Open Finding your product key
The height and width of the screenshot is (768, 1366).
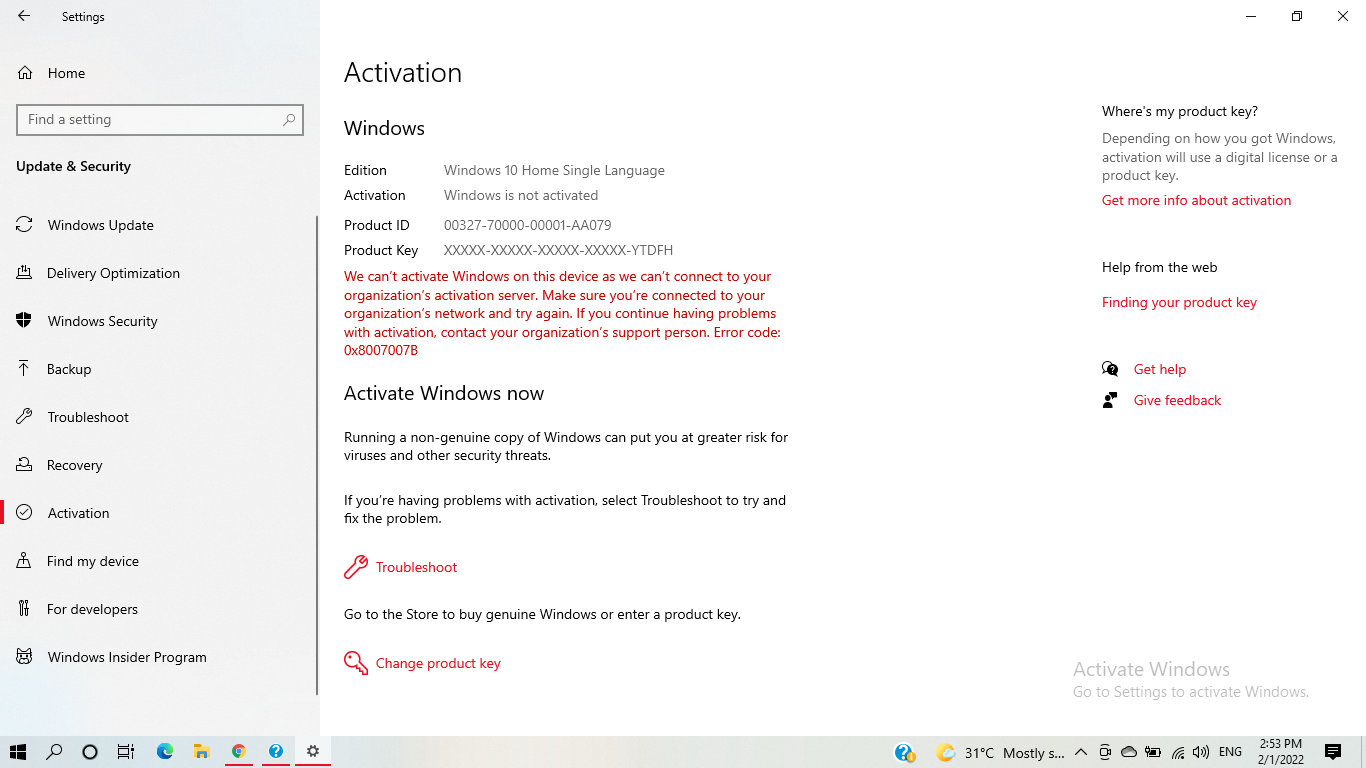[x=1179, y=302]
